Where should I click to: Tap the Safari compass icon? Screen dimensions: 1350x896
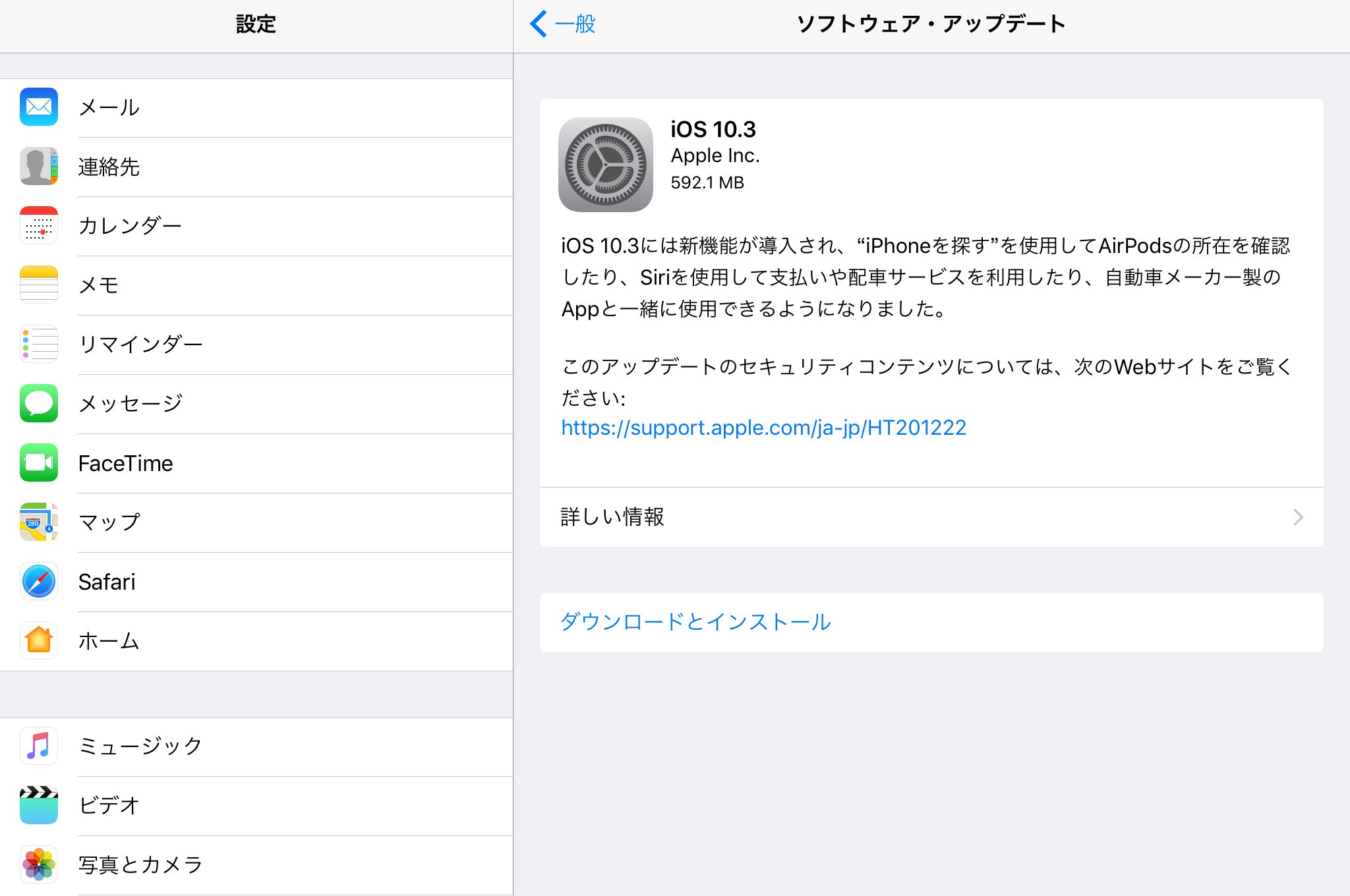coord(39,581)
